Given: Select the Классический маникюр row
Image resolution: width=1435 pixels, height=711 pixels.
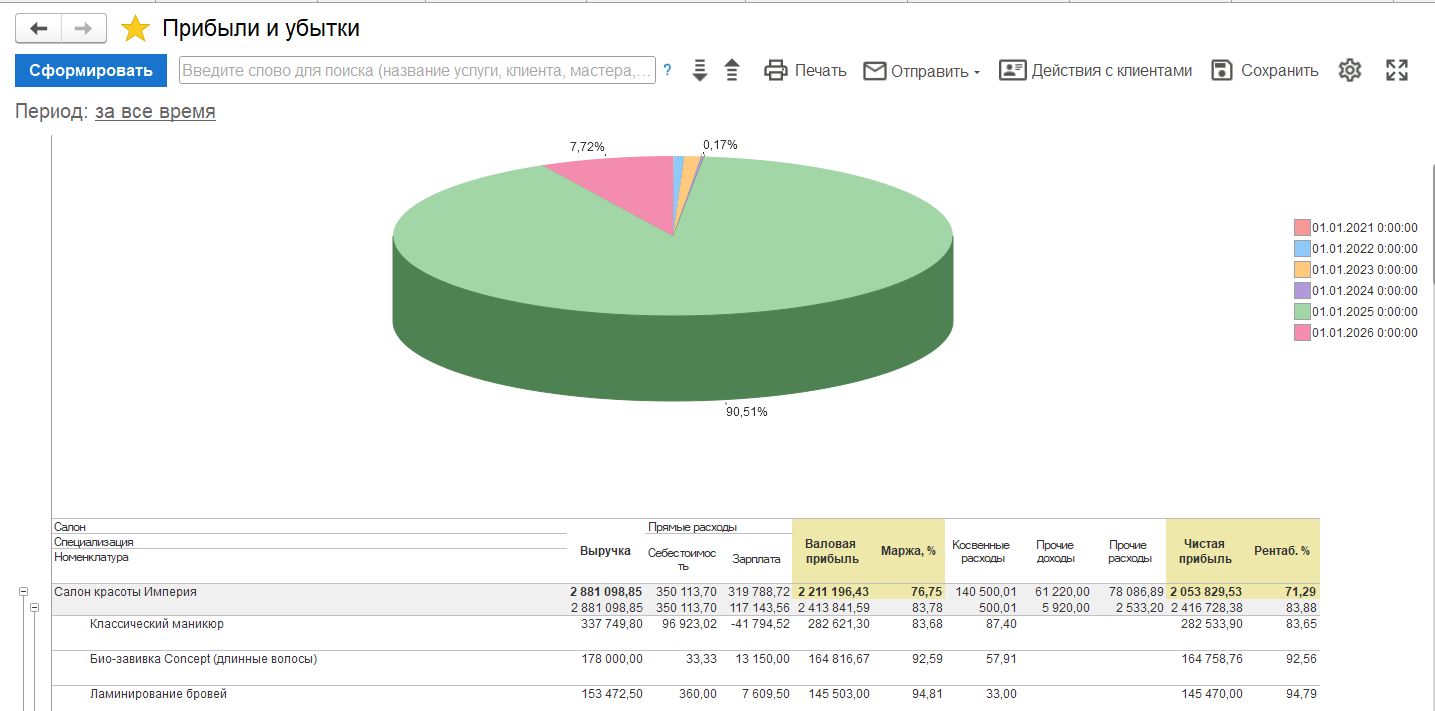Looking at the screenshot, I should click(157, 624).
